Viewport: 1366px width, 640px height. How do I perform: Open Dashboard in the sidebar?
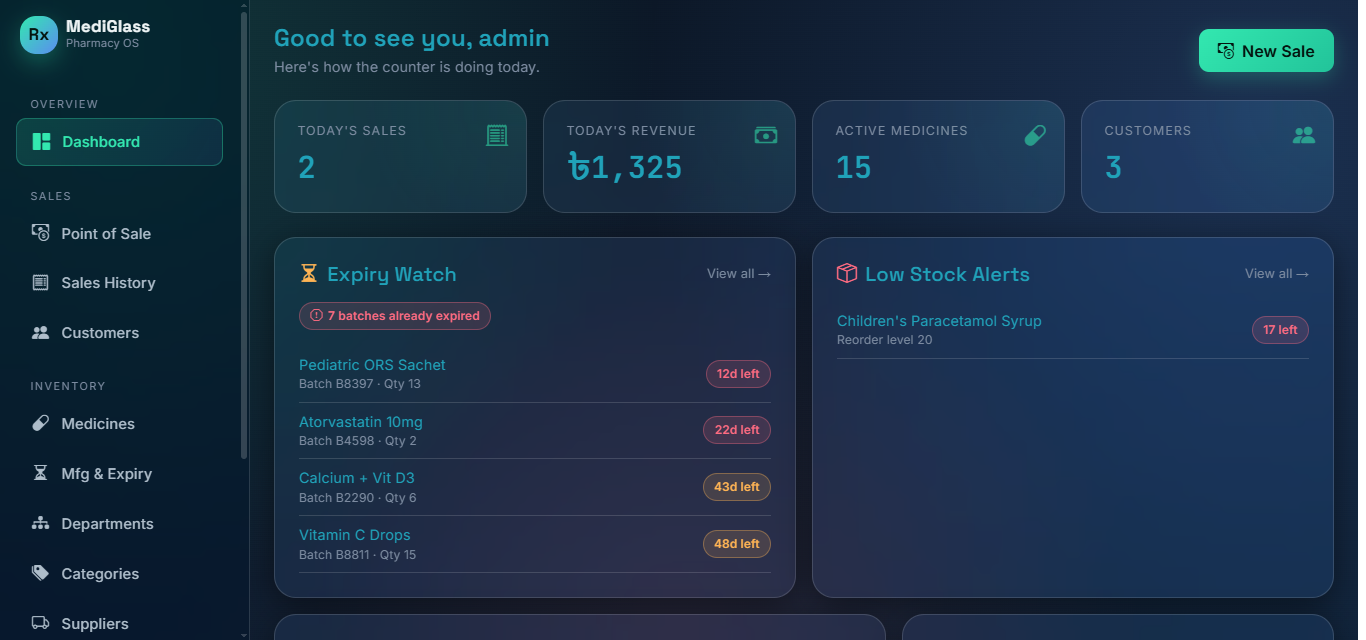[119, 142]
